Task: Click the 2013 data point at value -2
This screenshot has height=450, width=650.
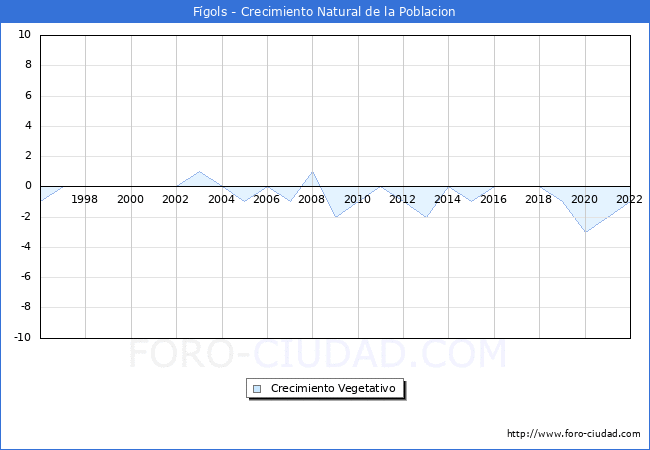Action: (426, 217)
